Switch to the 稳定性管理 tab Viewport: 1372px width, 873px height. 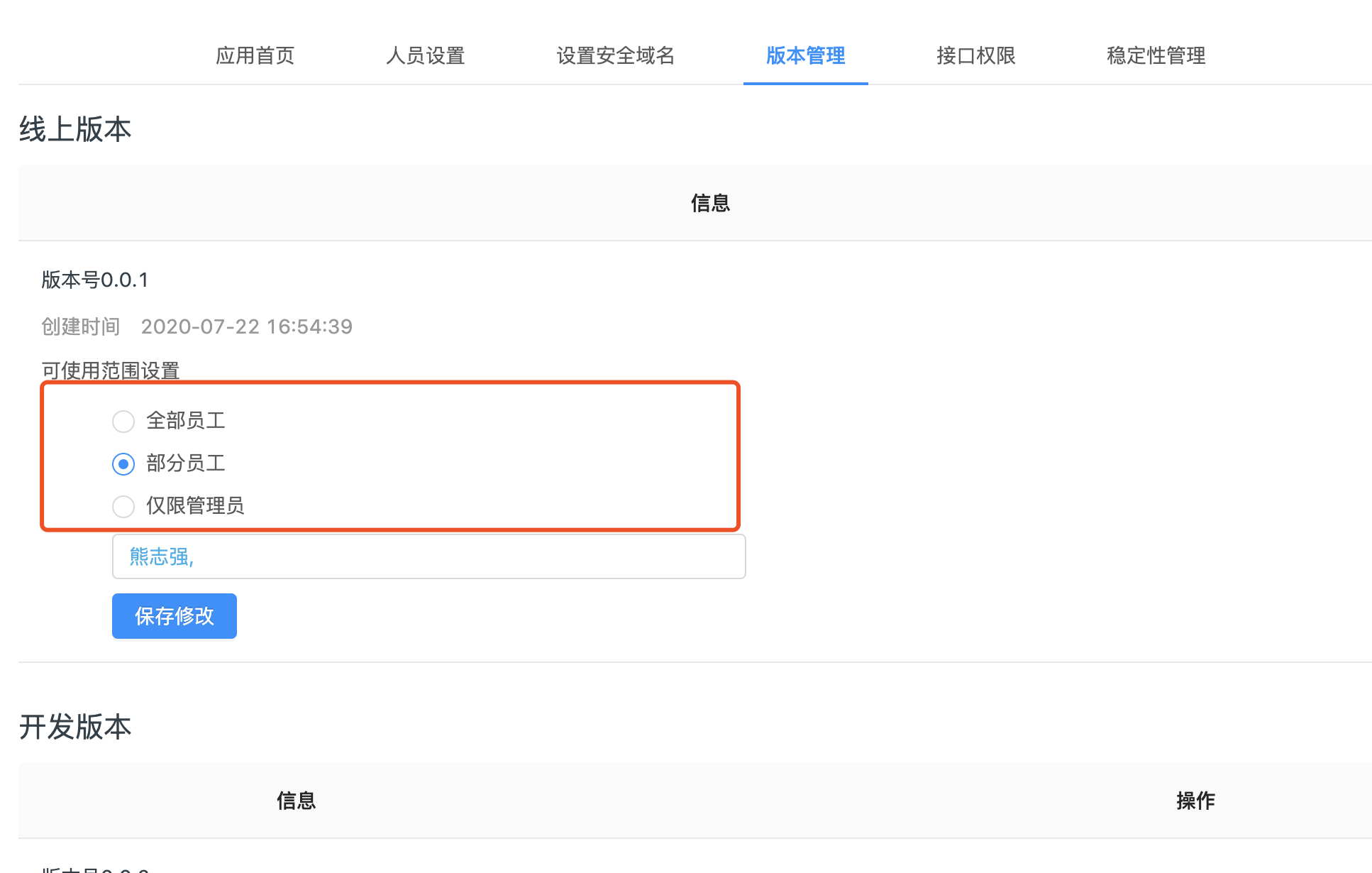pos(1156,55)
